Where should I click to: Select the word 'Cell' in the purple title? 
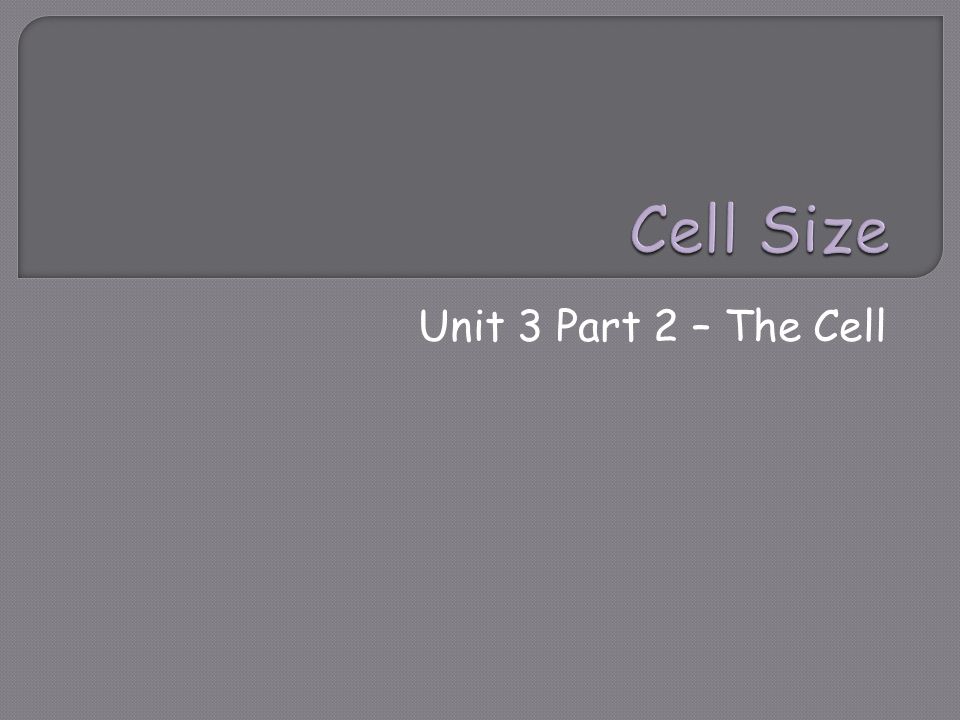(683, 229)
